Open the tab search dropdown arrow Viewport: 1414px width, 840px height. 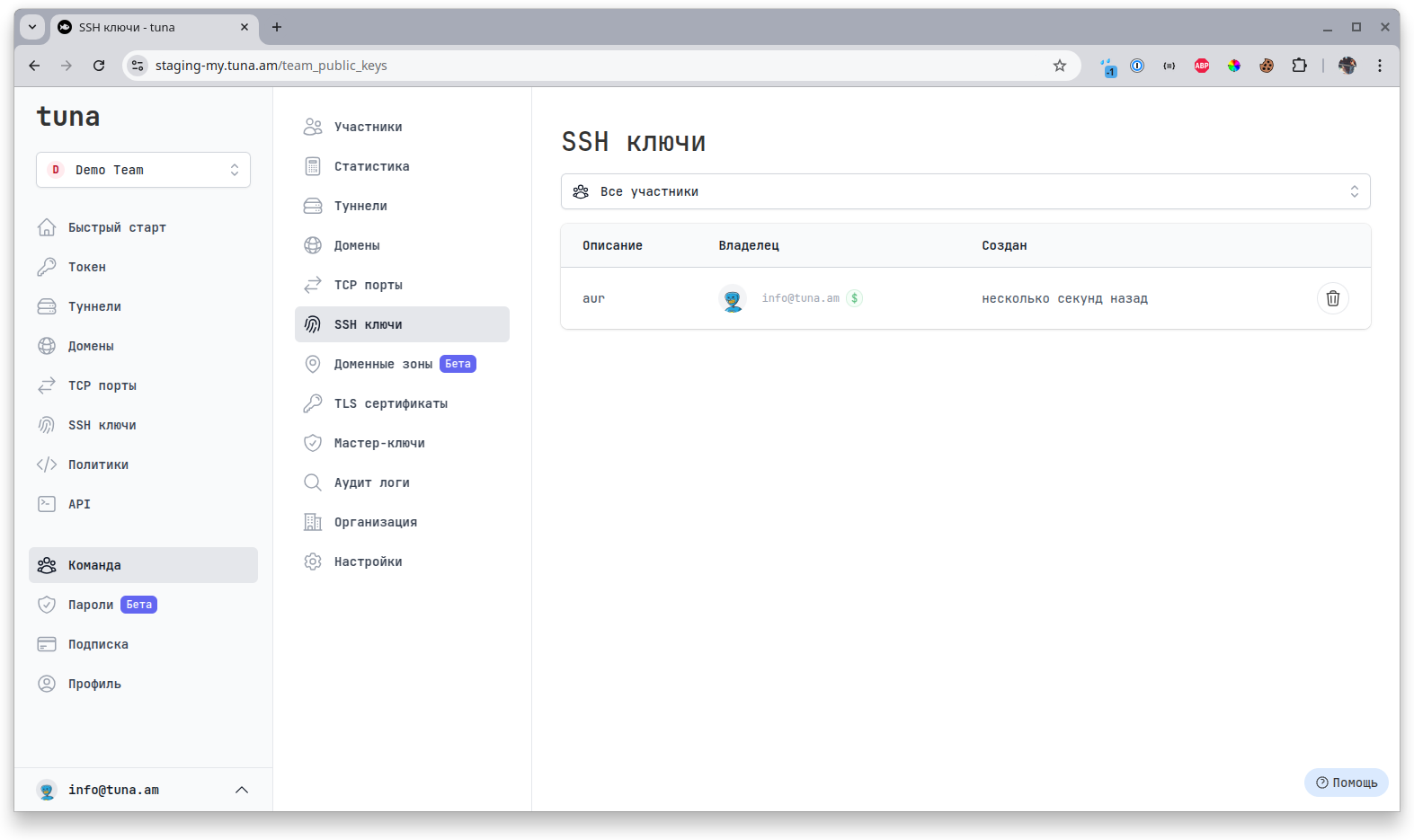click(32, 27)
